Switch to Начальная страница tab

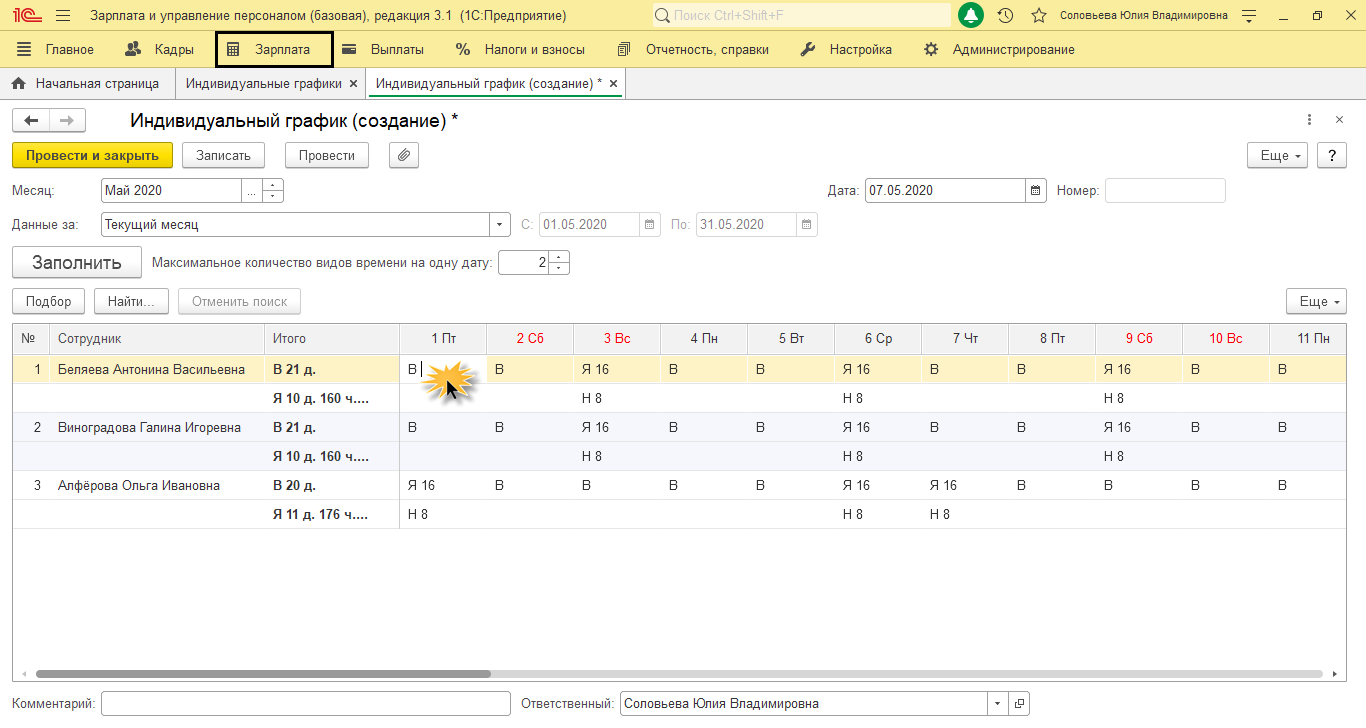pyautogui.click(x=86, y=84)
